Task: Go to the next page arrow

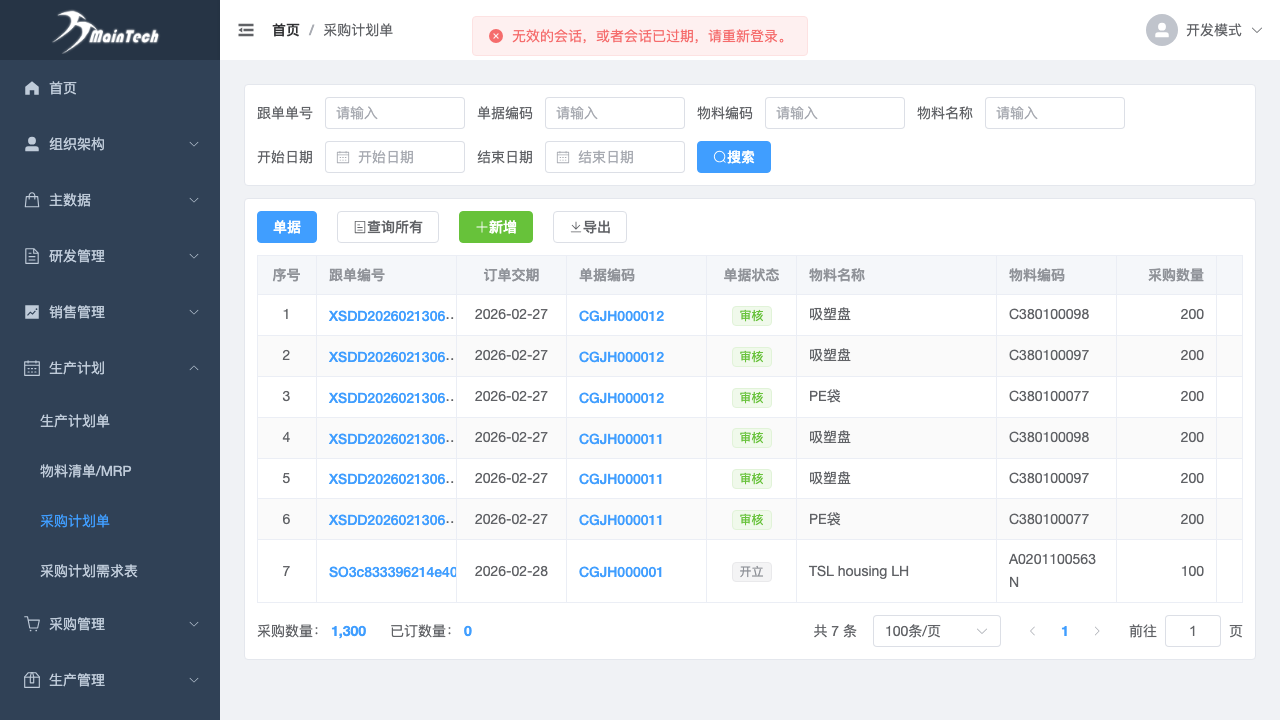Action: tap(1097, 631)
